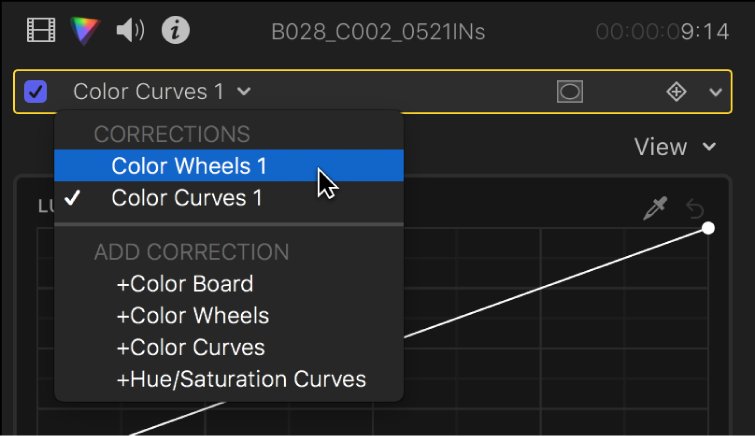Add a new Color Wheels correction

(x=192, y=316)
